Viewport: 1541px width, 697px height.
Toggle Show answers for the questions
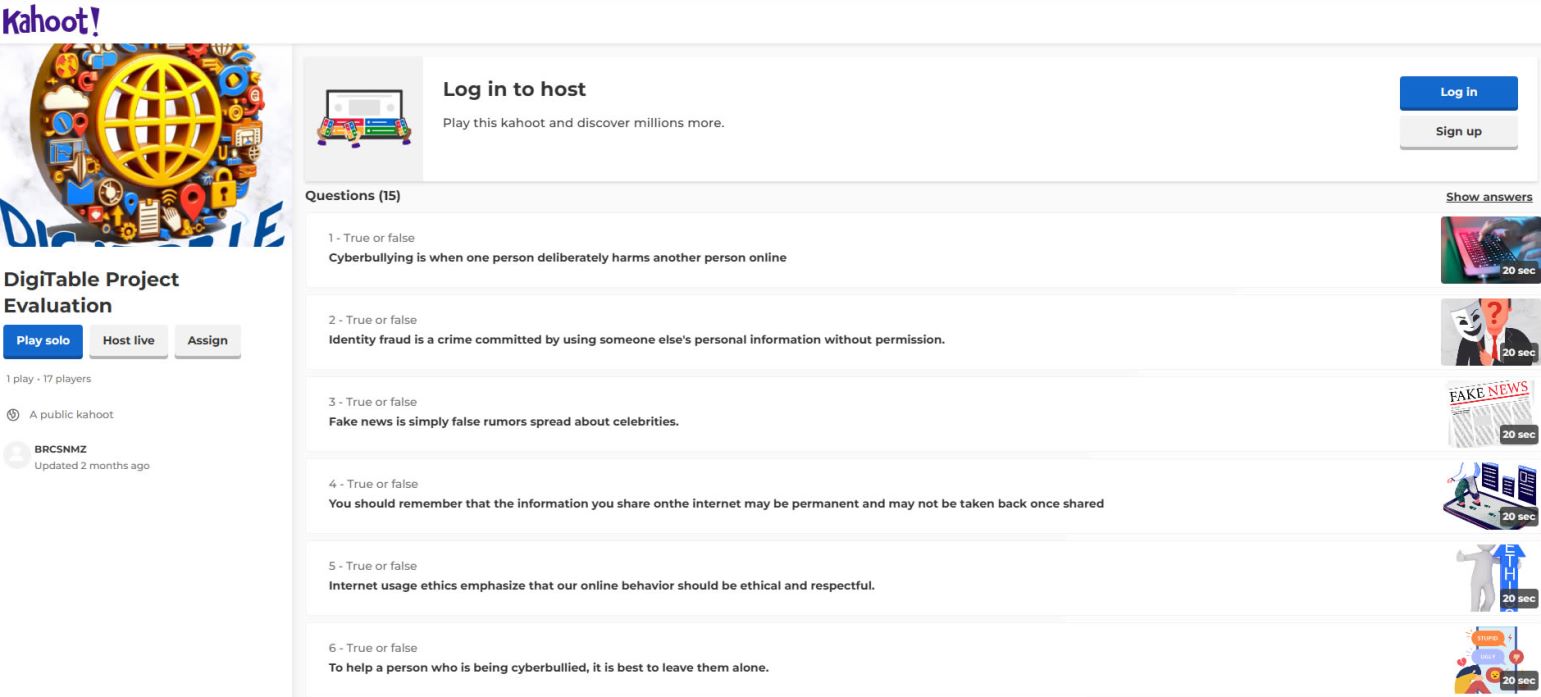click(x=1488, y=197)
